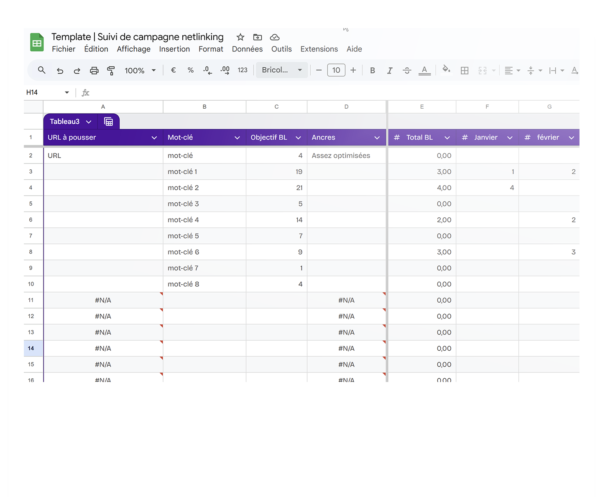Toggle bold formatting
Screen dimensions: 600x497
coord(372,71)
